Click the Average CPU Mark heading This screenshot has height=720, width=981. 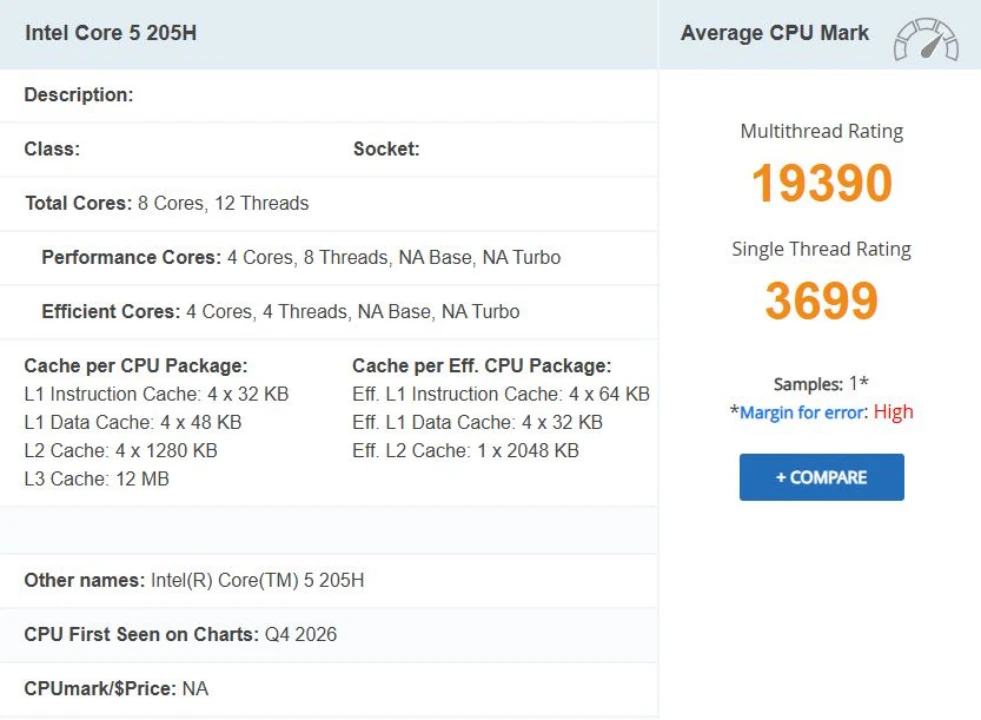pos(775,33)
